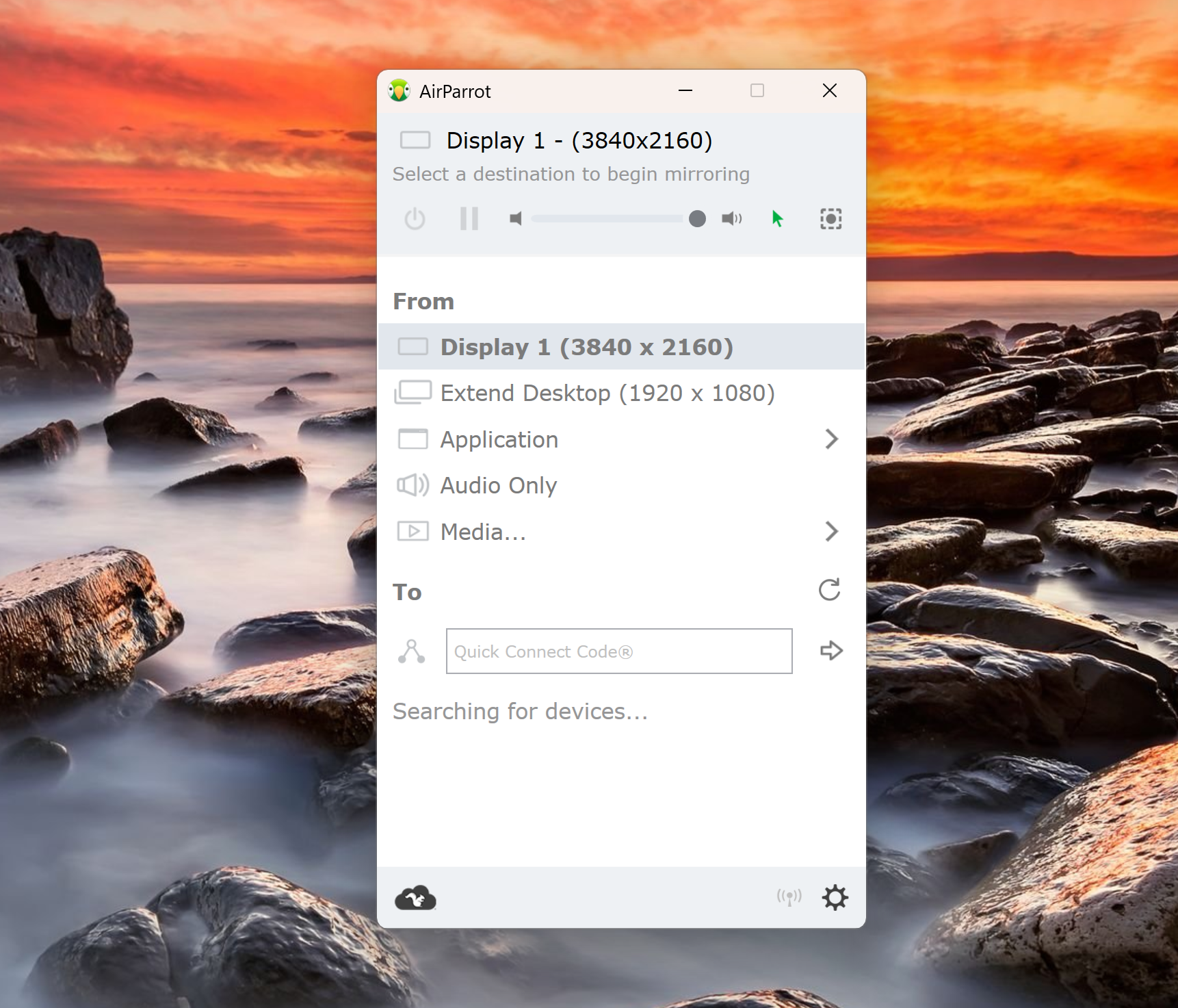Click the broadcast antenna signal icon
Viewport: 1178px width, 1008px height.
pyautogui.click(x=789, y=897)
